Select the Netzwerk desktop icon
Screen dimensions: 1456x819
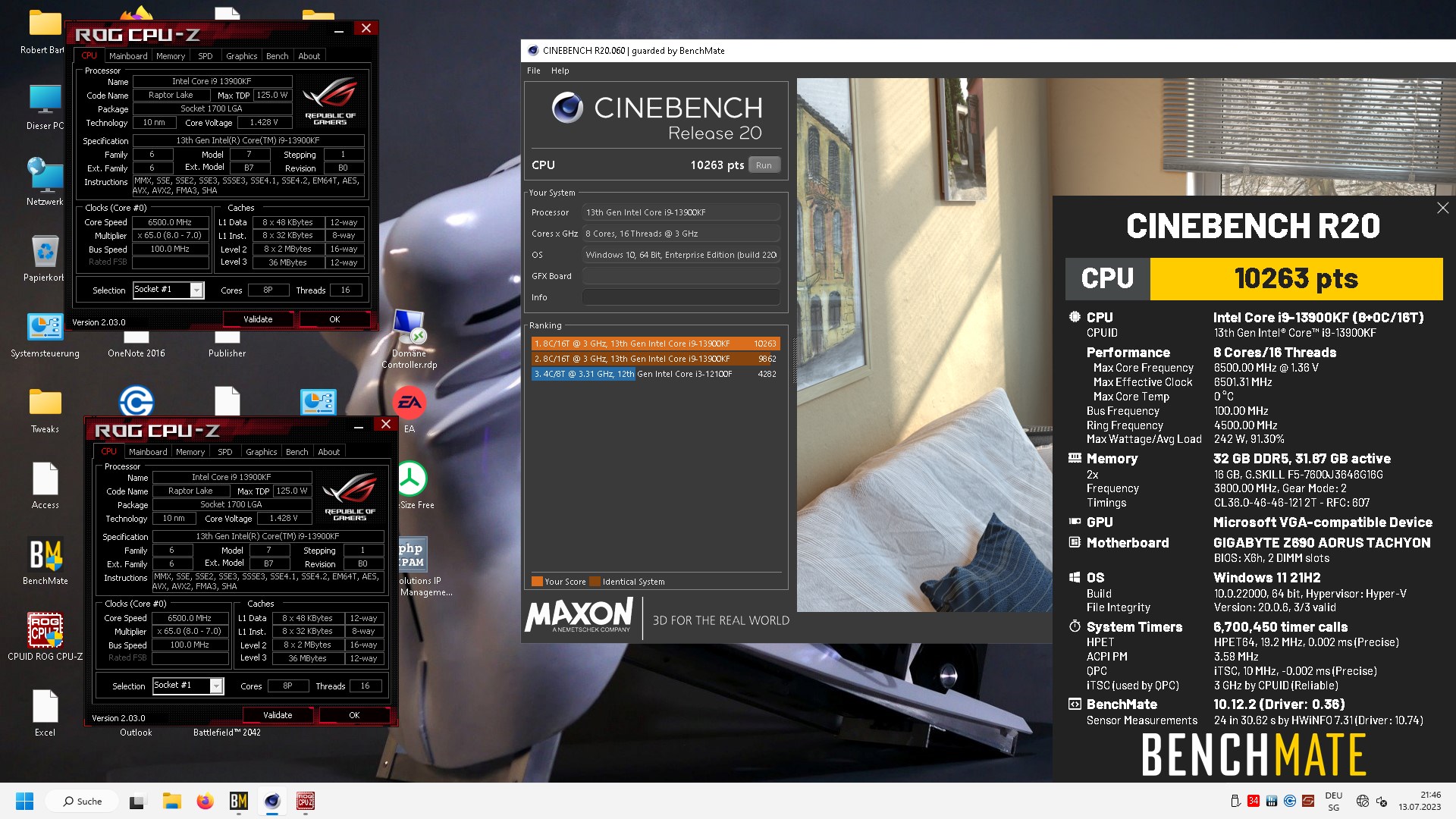point(45,182)
